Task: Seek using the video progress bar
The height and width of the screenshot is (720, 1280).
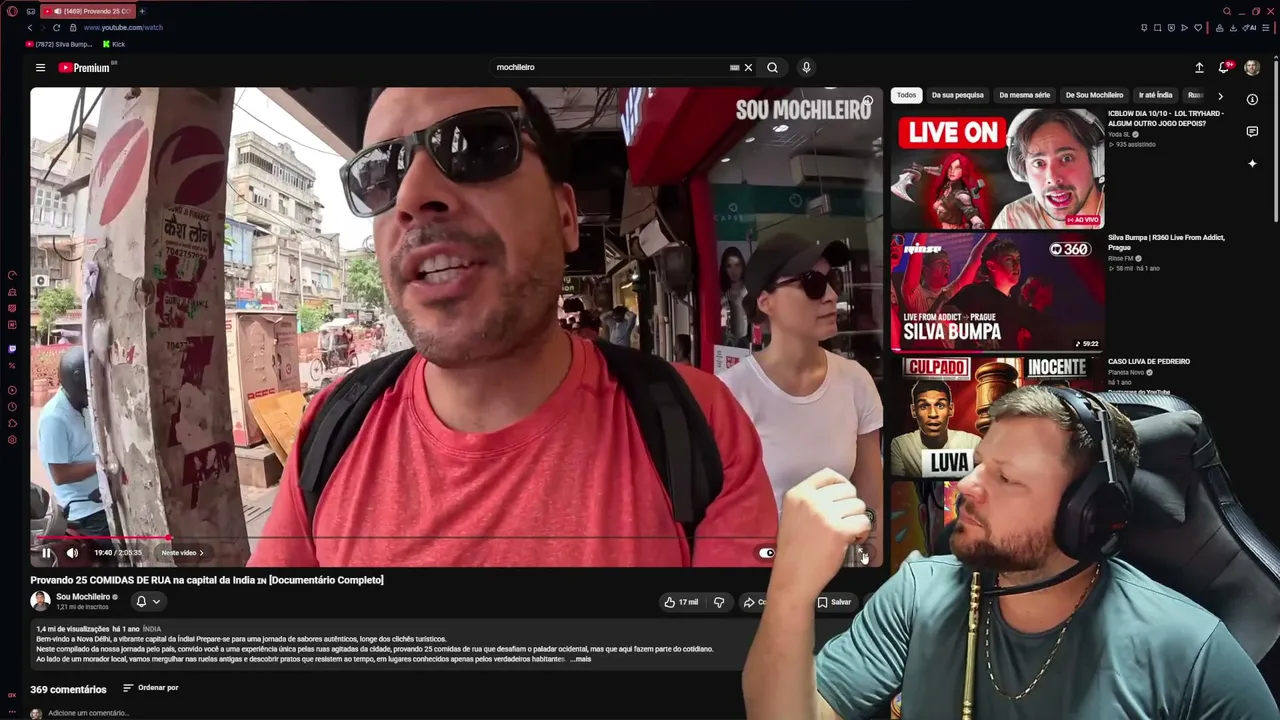Action: point(456,538)
